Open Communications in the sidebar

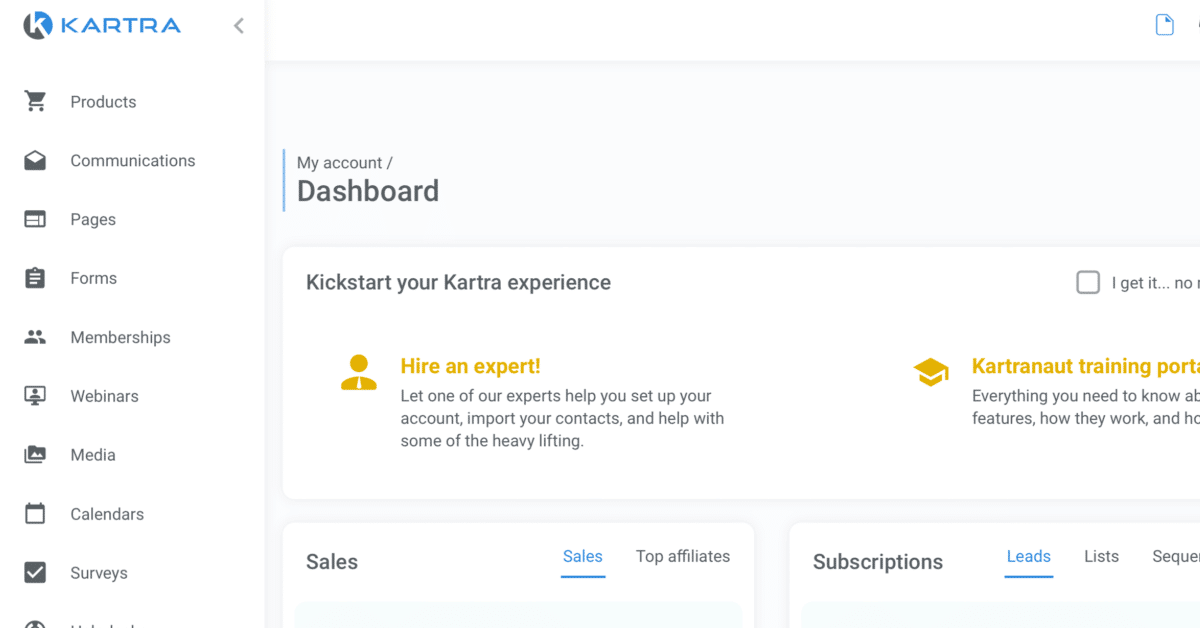point(133,161)
